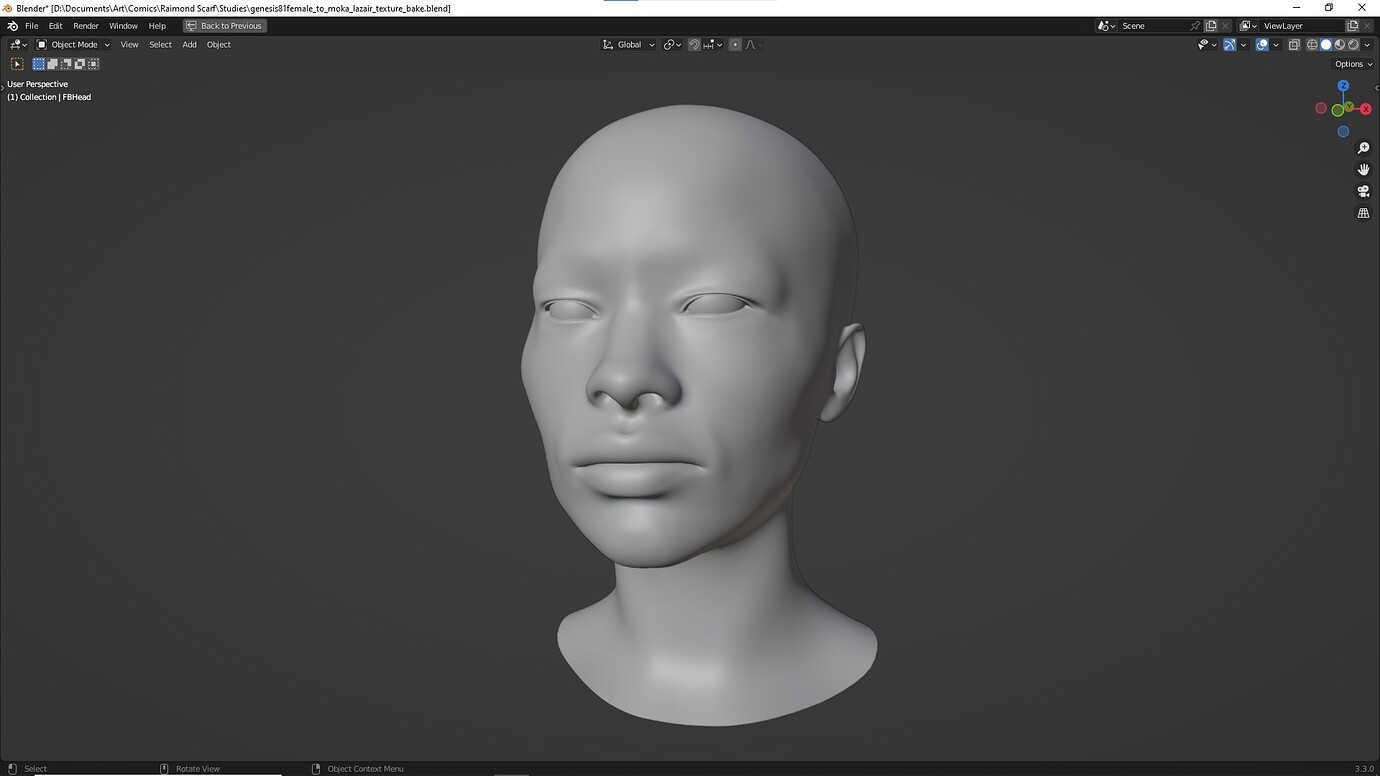The height and width of the screenshot is (776, 1380).
Task: Open the editor type selector icon
Action: [15, 44]
